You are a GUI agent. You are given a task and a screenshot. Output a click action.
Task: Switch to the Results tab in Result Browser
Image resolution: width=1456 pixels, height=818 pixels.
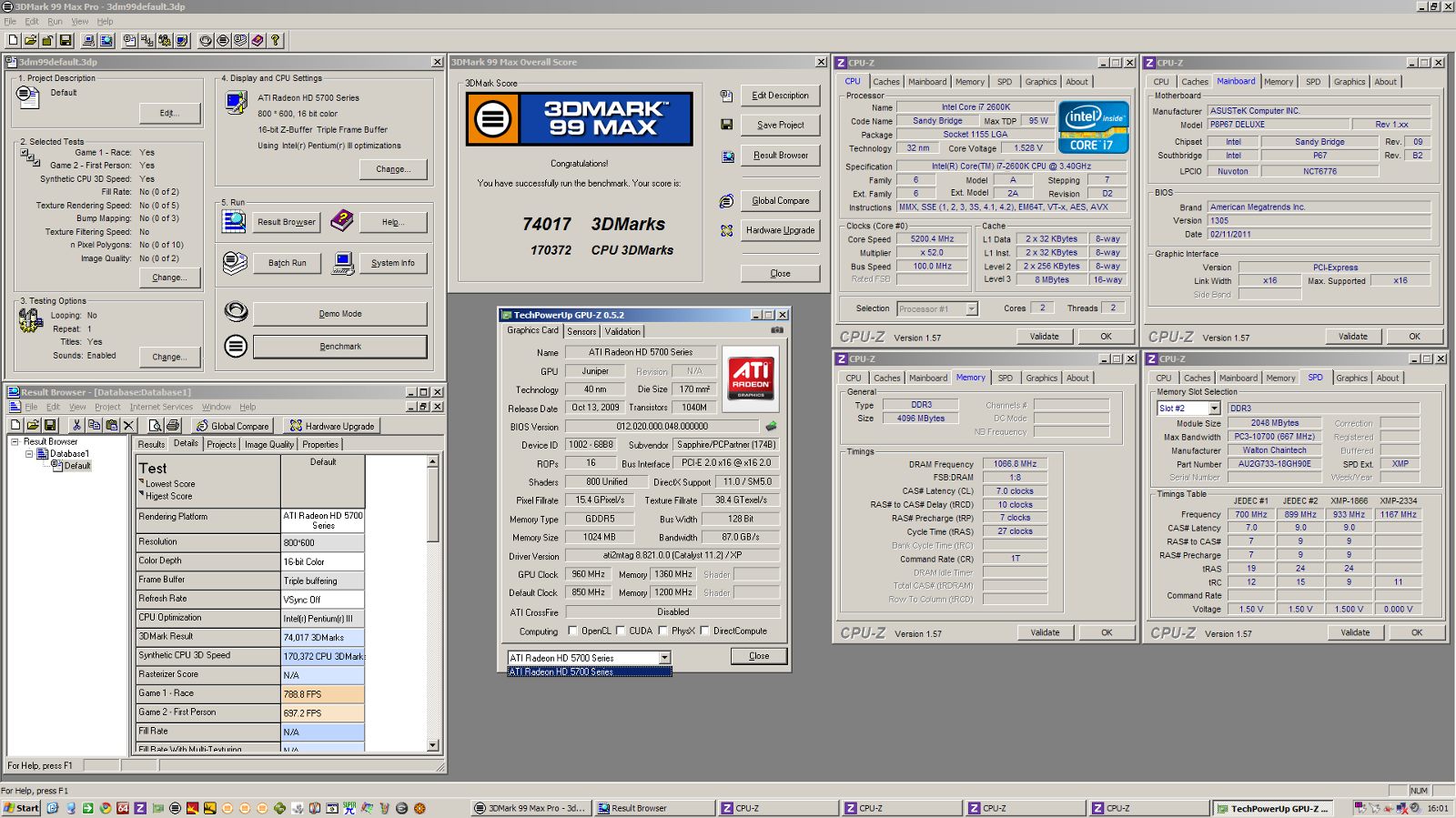(151, 444)
